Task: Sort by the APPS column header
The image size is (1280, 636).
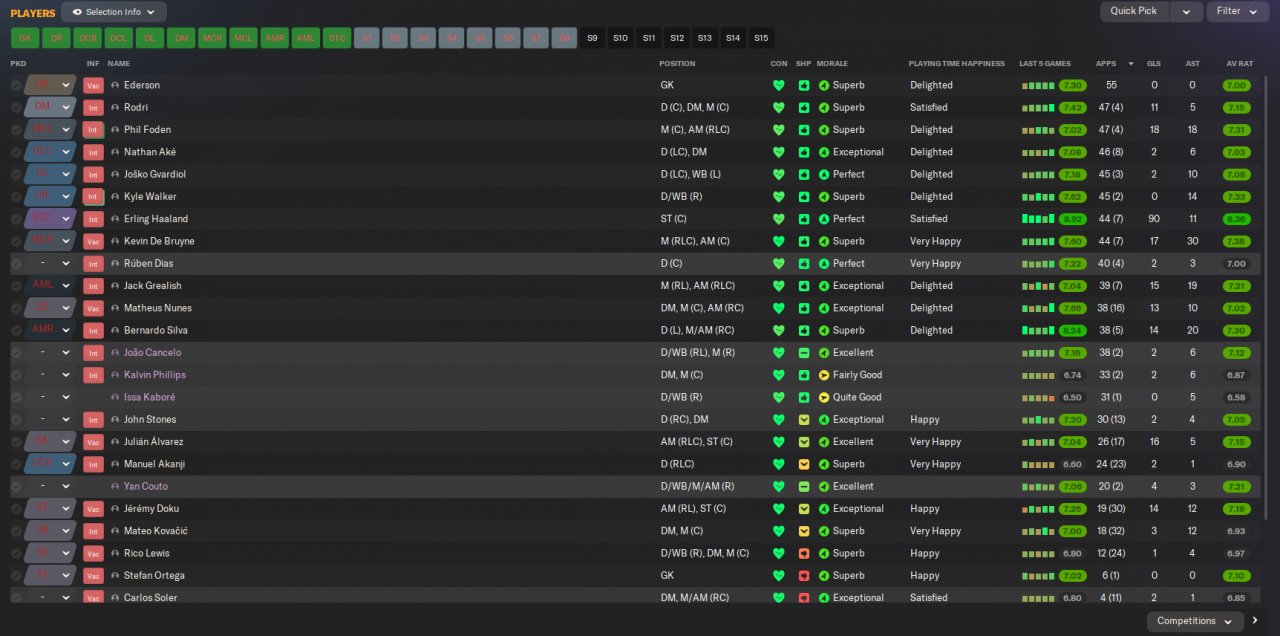Action: coord(1106,64)
